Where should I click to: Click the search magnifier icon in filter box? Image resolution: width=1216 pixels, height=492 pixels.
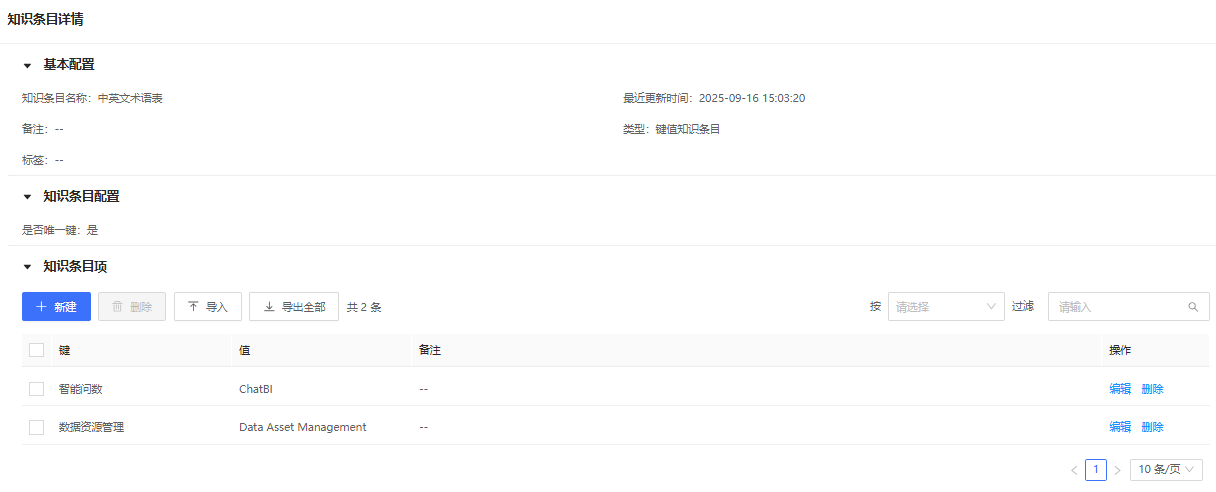pyautogui.click(x=1192, y=307)
